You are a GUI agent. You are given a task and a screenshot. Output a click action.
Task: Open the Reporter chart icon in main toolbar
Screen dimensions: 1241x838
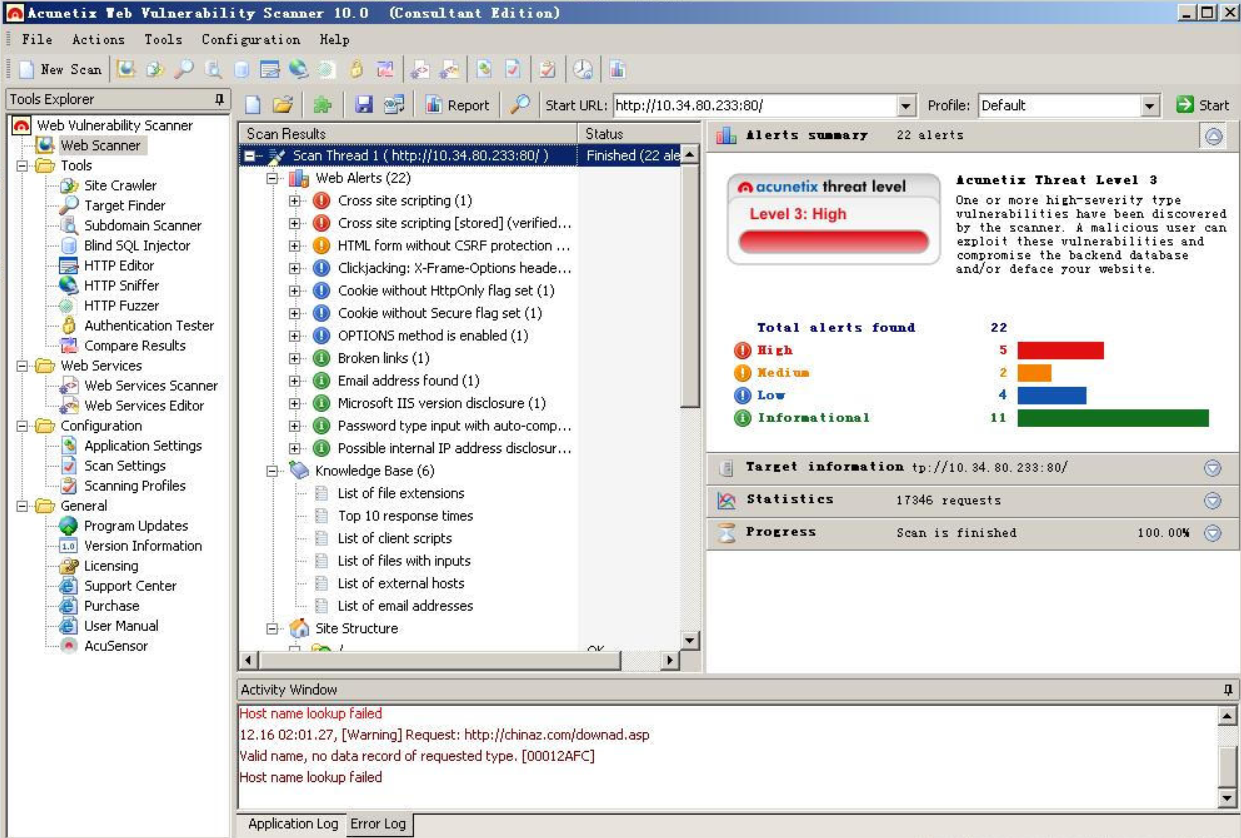617,69
